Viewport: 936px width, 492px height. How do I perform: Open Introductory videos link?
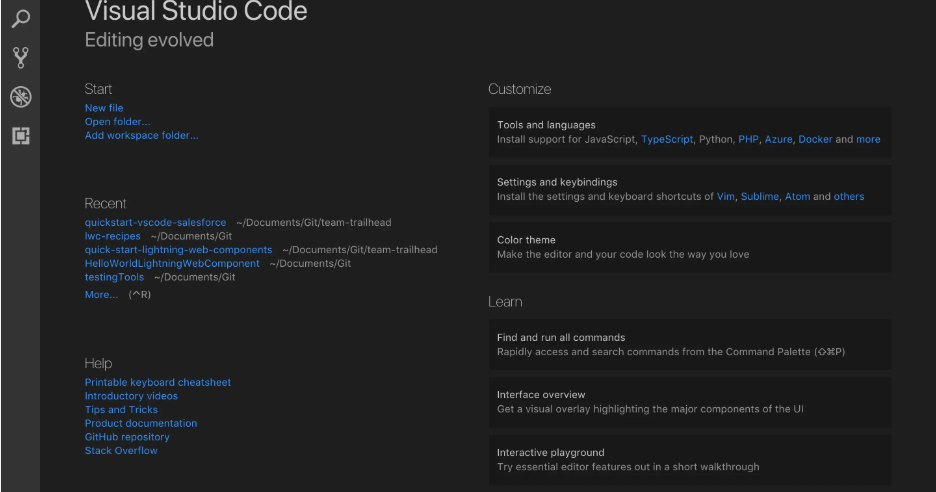tap(131, 396)
